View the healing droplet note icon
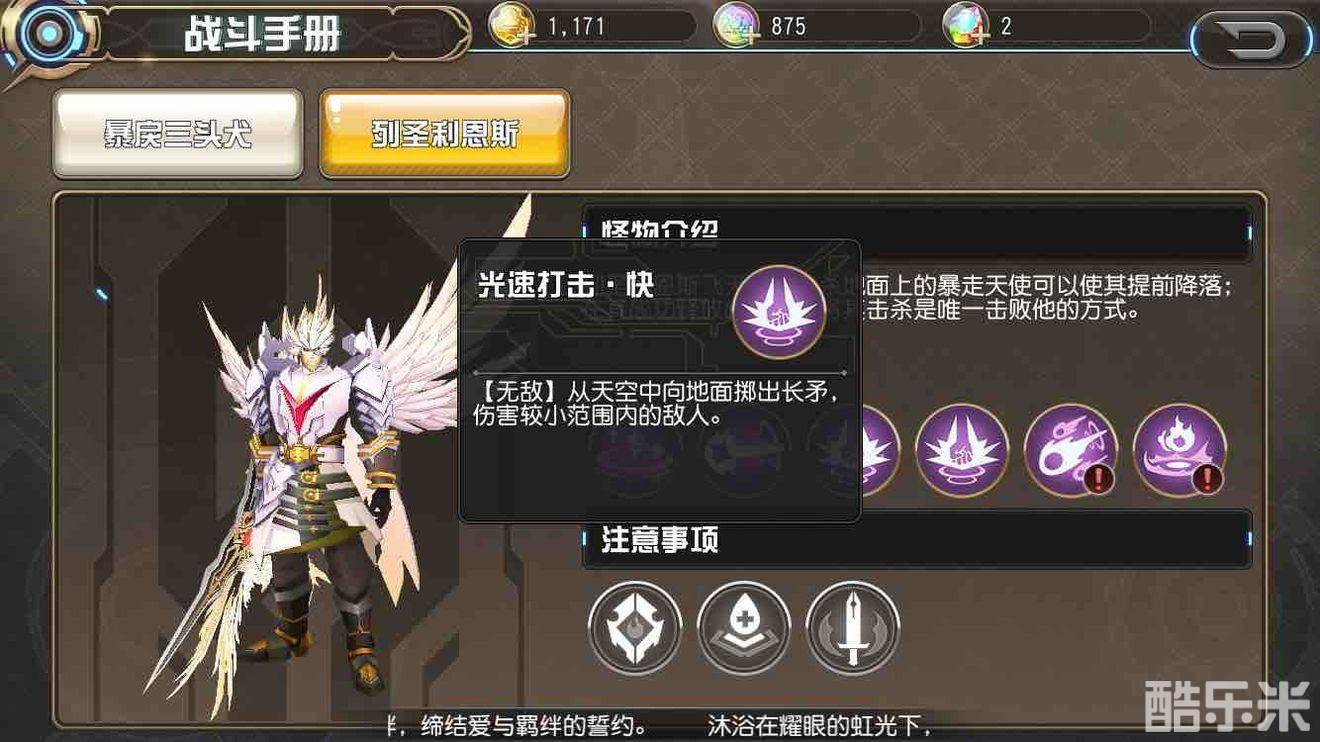 744,628
